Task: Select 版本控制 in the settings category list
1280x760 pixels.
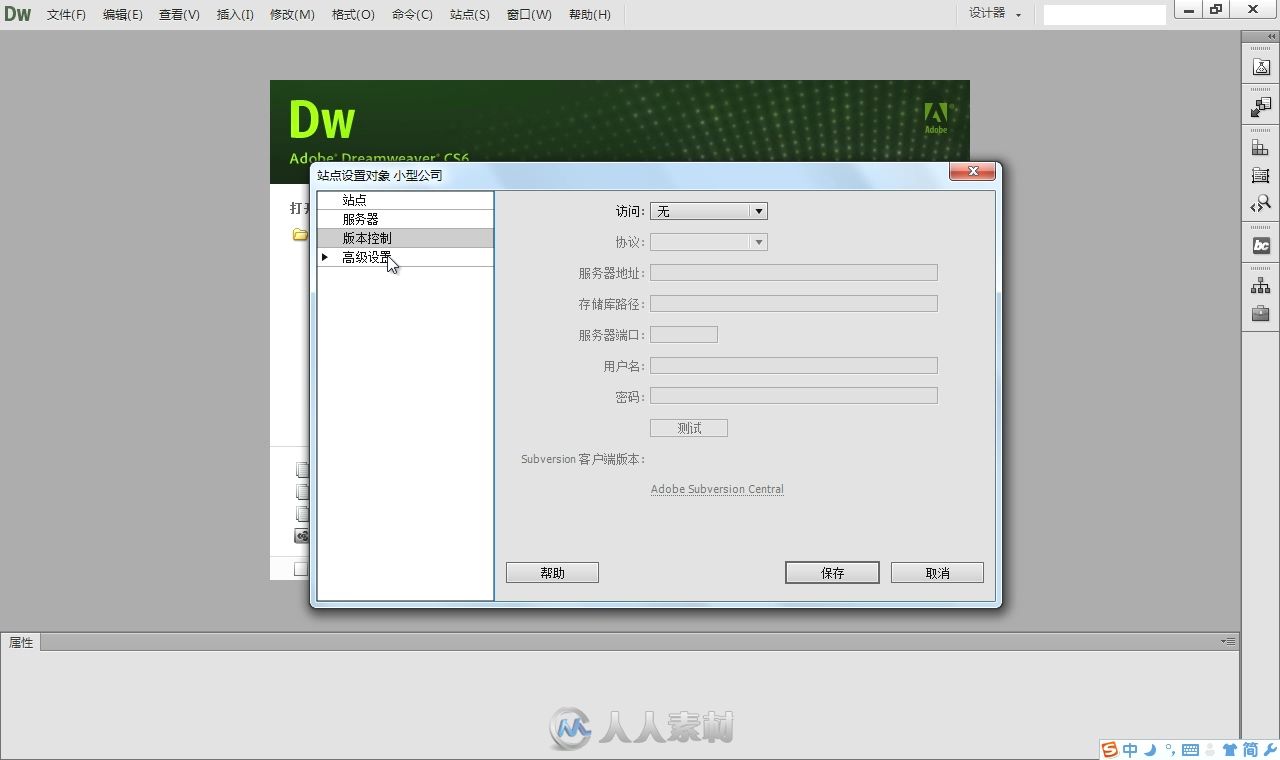Action: (405, 238)
